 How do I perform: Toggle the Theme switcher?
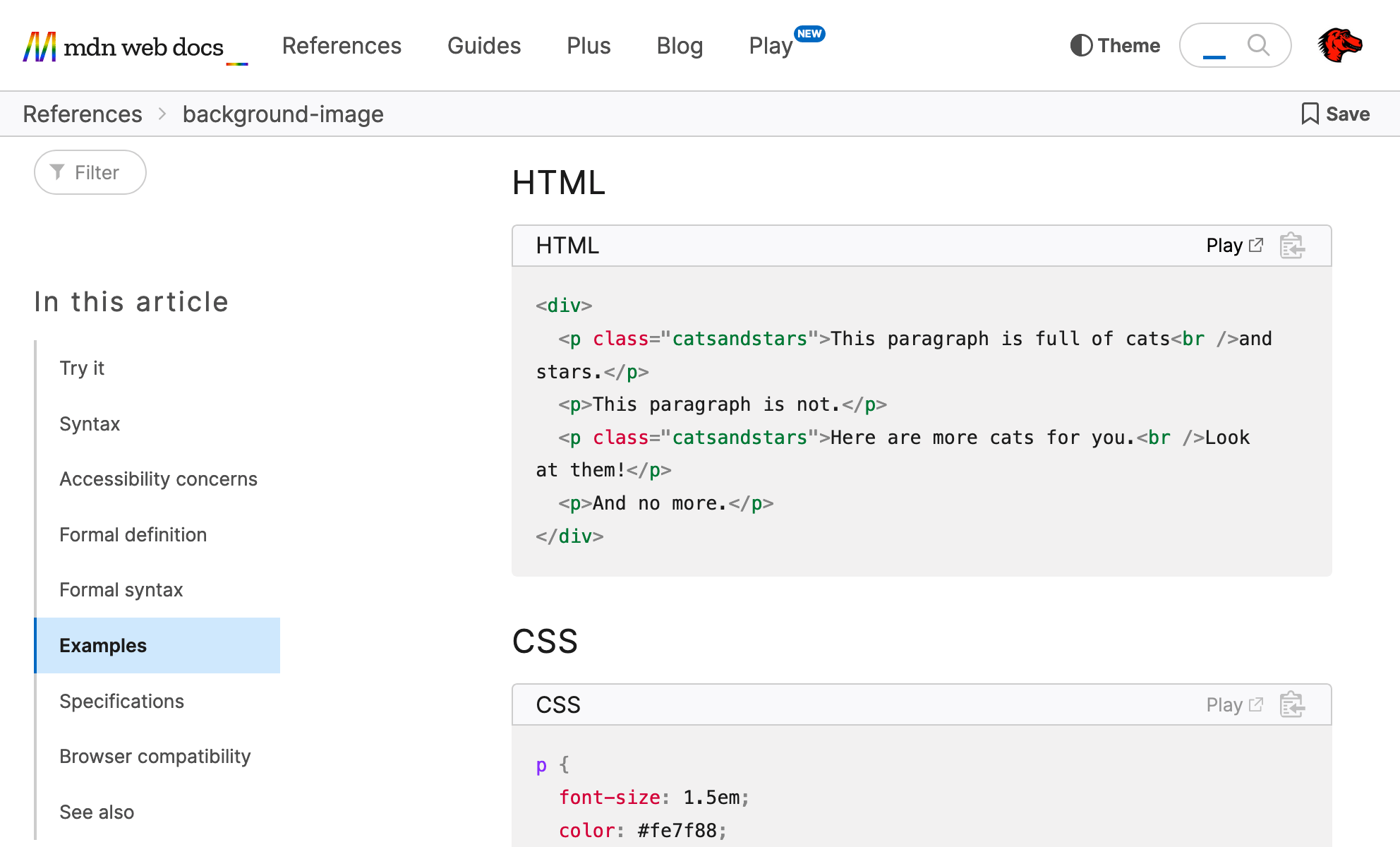pyautogui.click(x=1115, y=45)
